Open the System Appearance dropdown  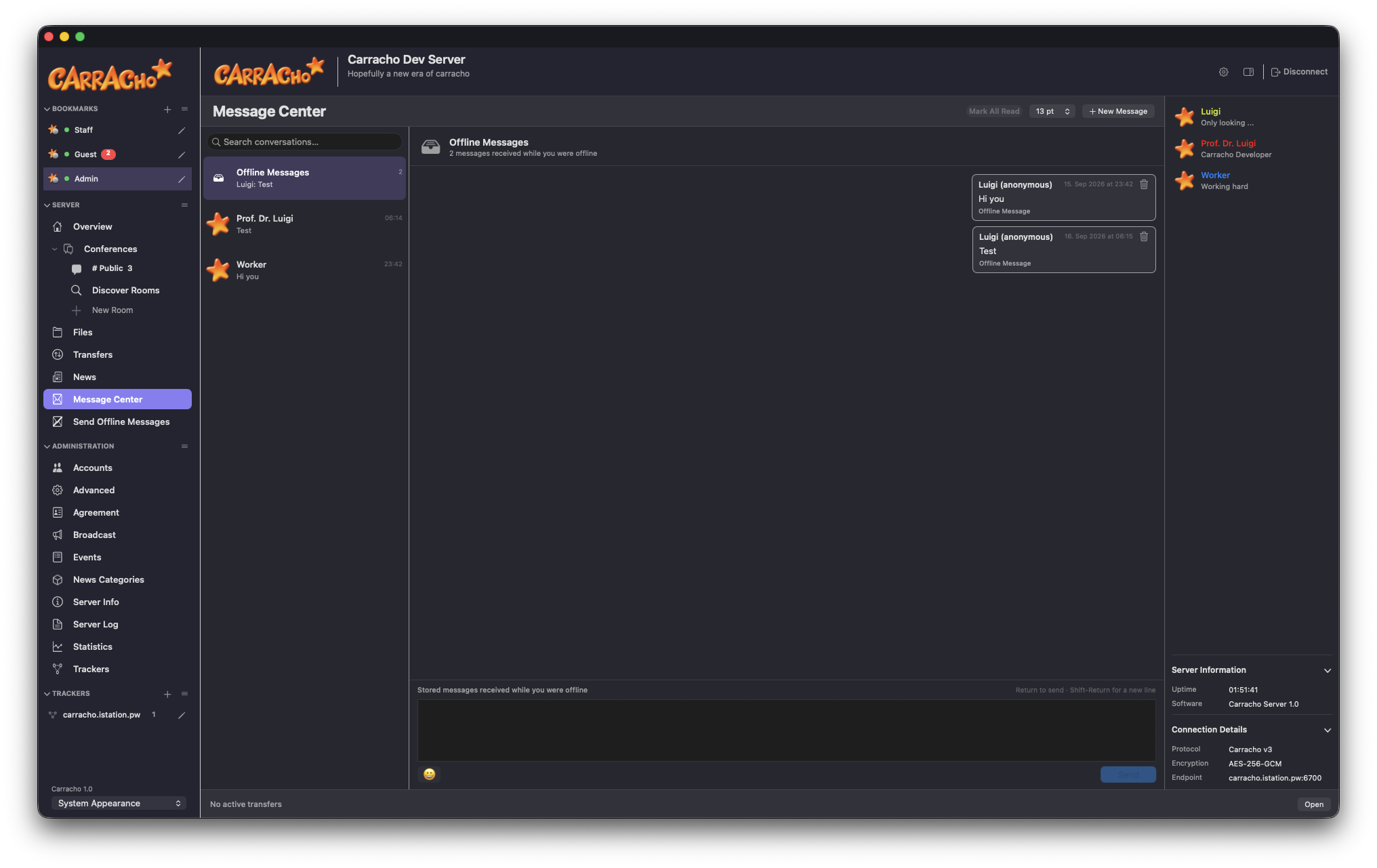pos(119,804)
